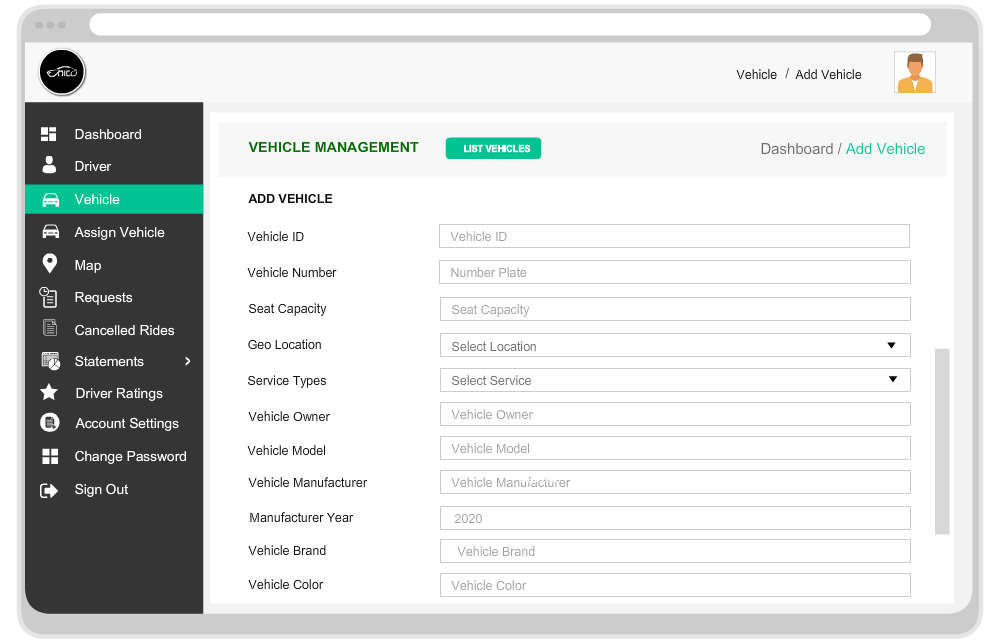
Task: Click the Vehicle ID input field
Action: point(674,236)
